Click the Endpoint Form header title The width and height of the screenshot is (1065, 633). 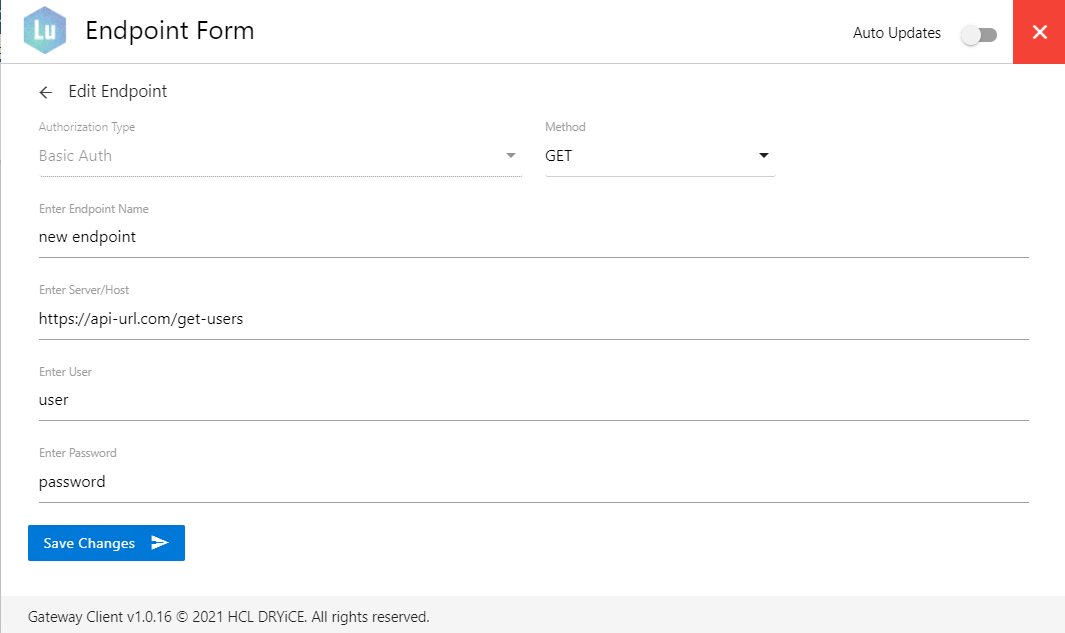[x=170, y=30]
